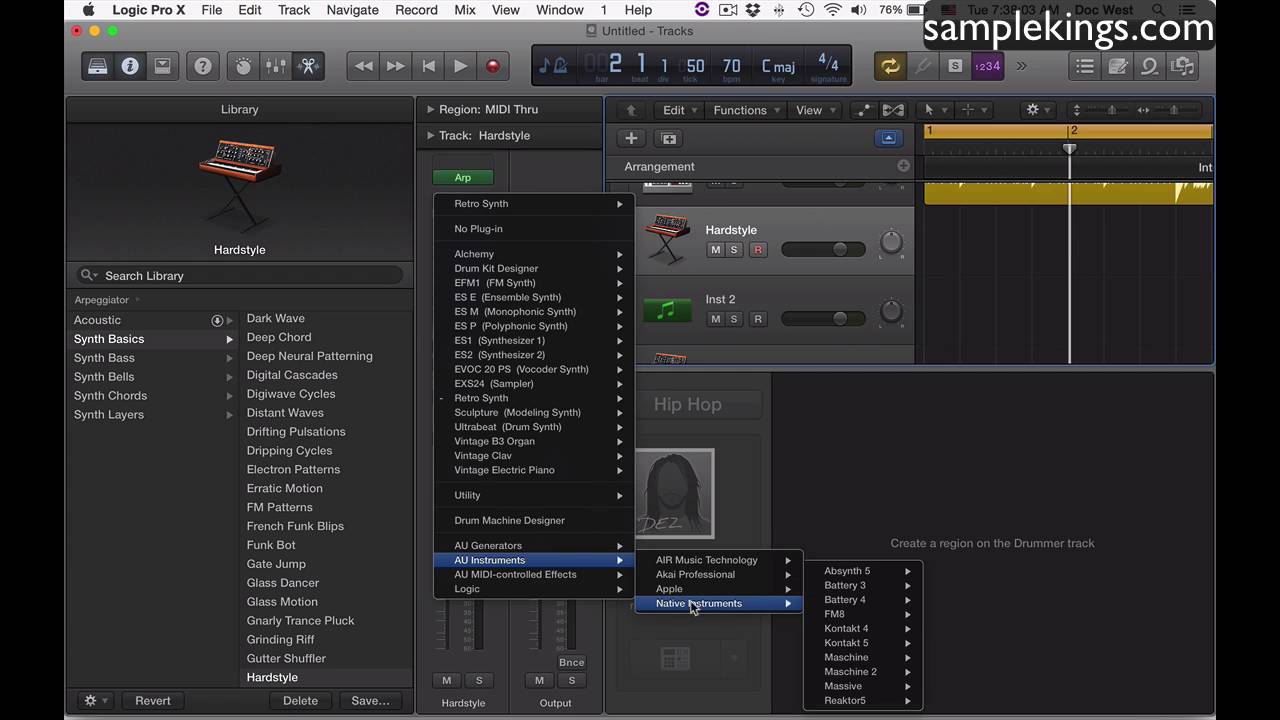This screenshot has height=720, width=1280.
Task: Open Editors scissors button
Action: (x=308, y=66)
